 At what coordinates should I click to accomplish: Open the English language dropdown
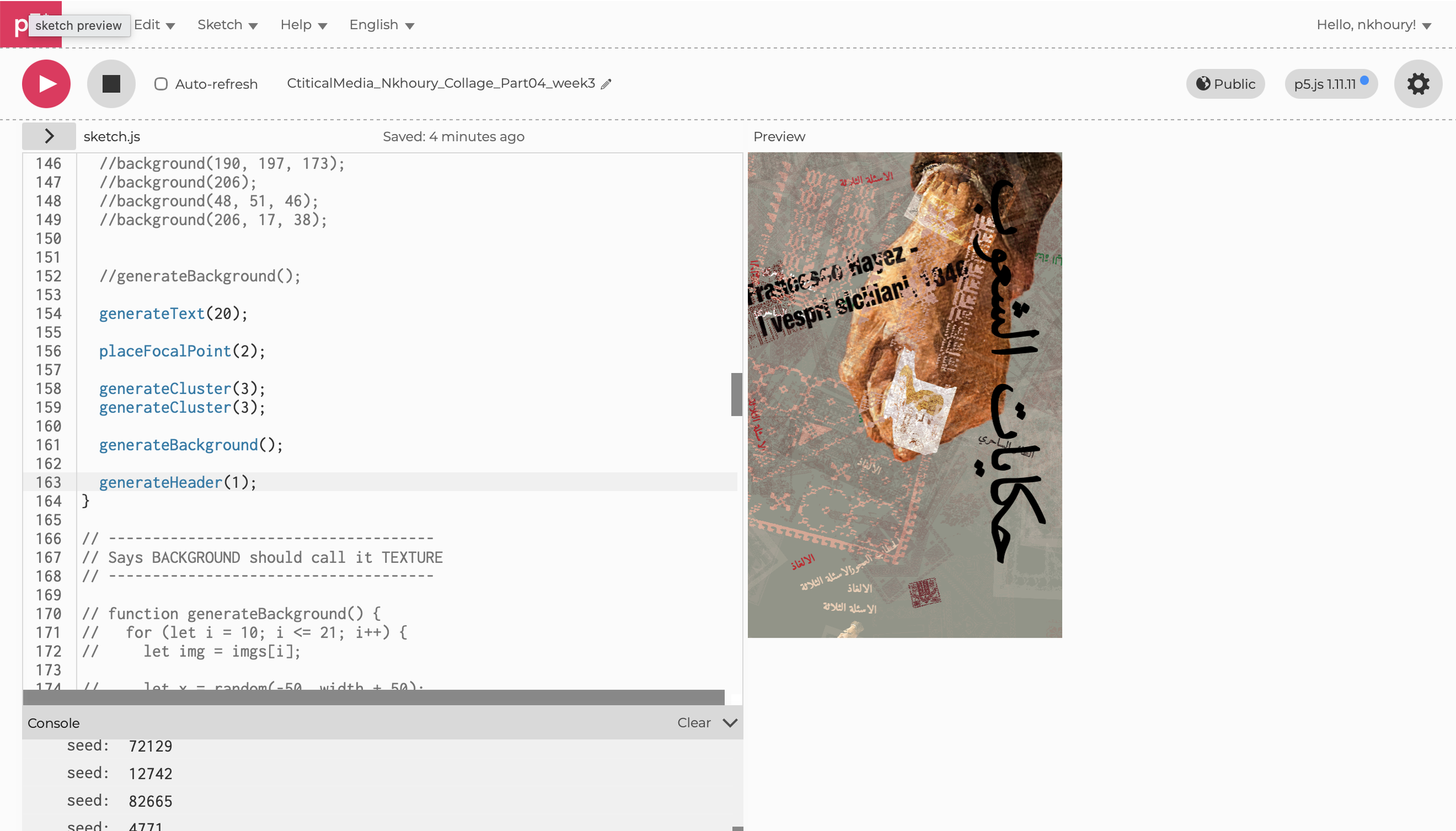point(381,25)
